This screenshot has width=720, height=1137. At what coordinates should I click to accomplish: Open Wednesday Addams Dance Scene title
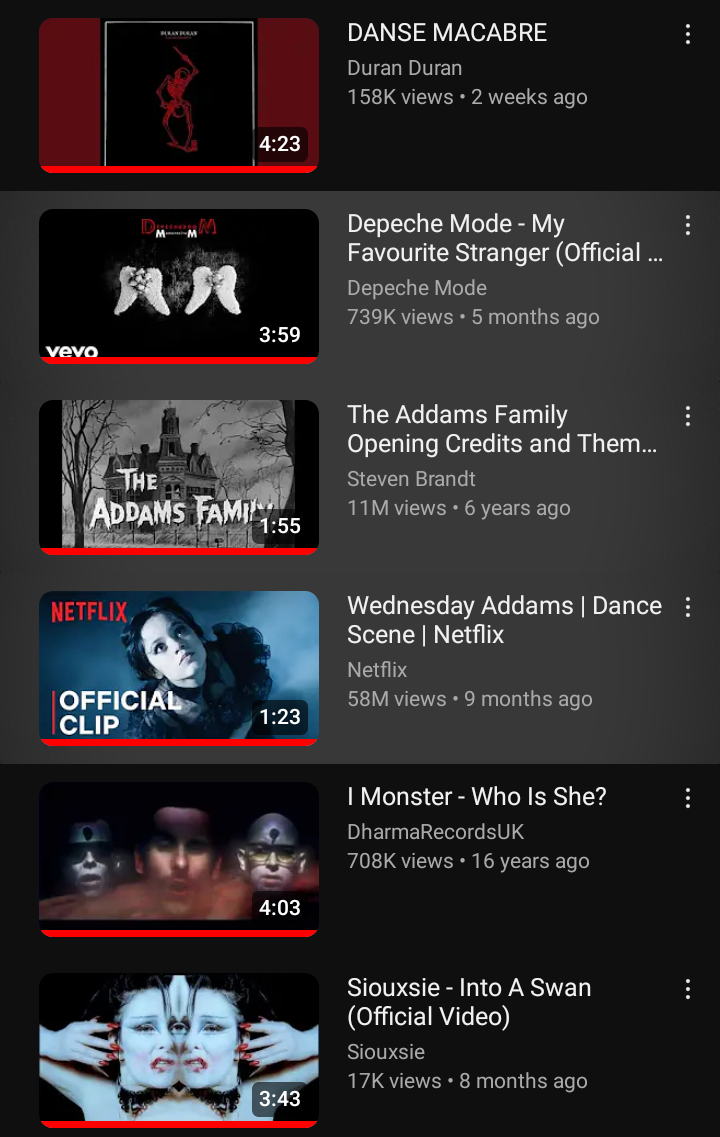point(504,620)
